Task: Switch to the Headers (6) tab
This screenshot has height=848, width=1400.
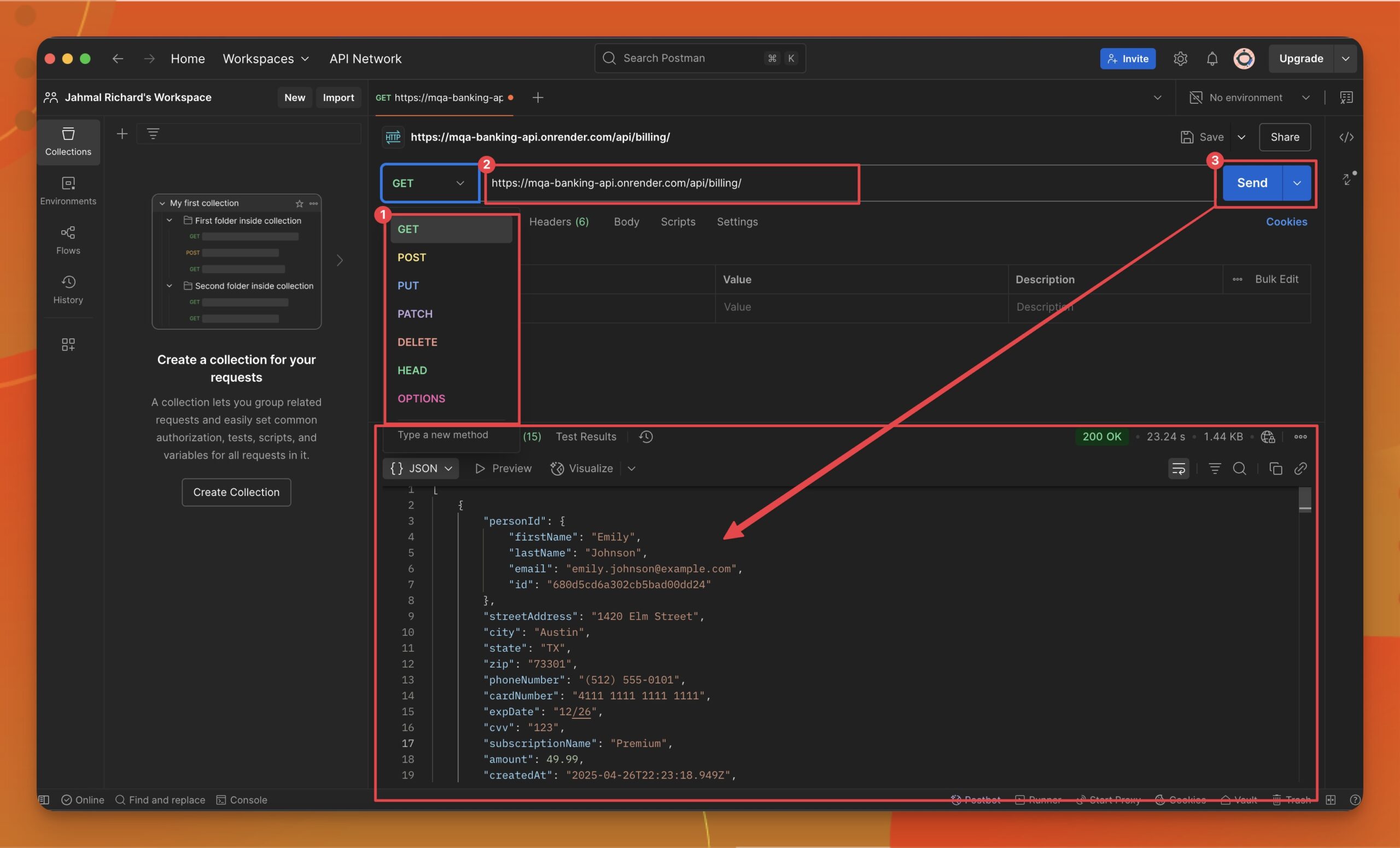Action: [558, 221]
